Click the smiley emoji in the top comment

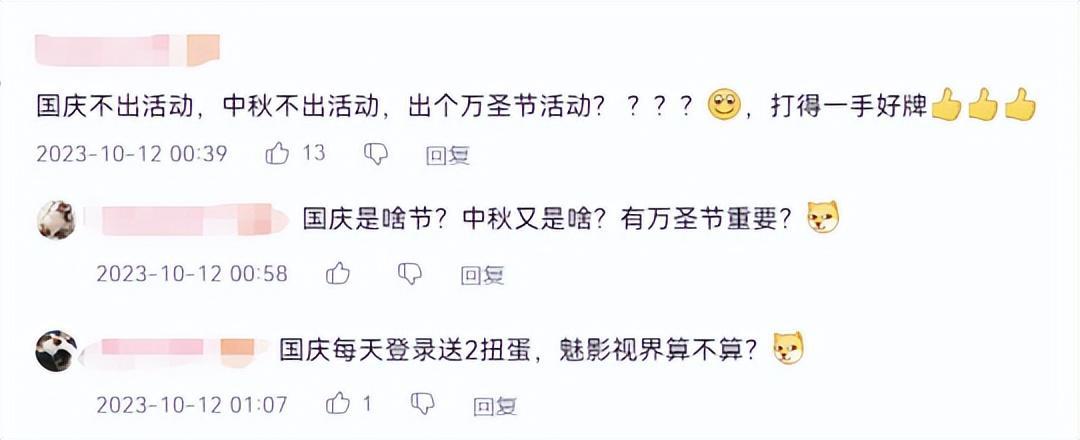pos(723,104)
